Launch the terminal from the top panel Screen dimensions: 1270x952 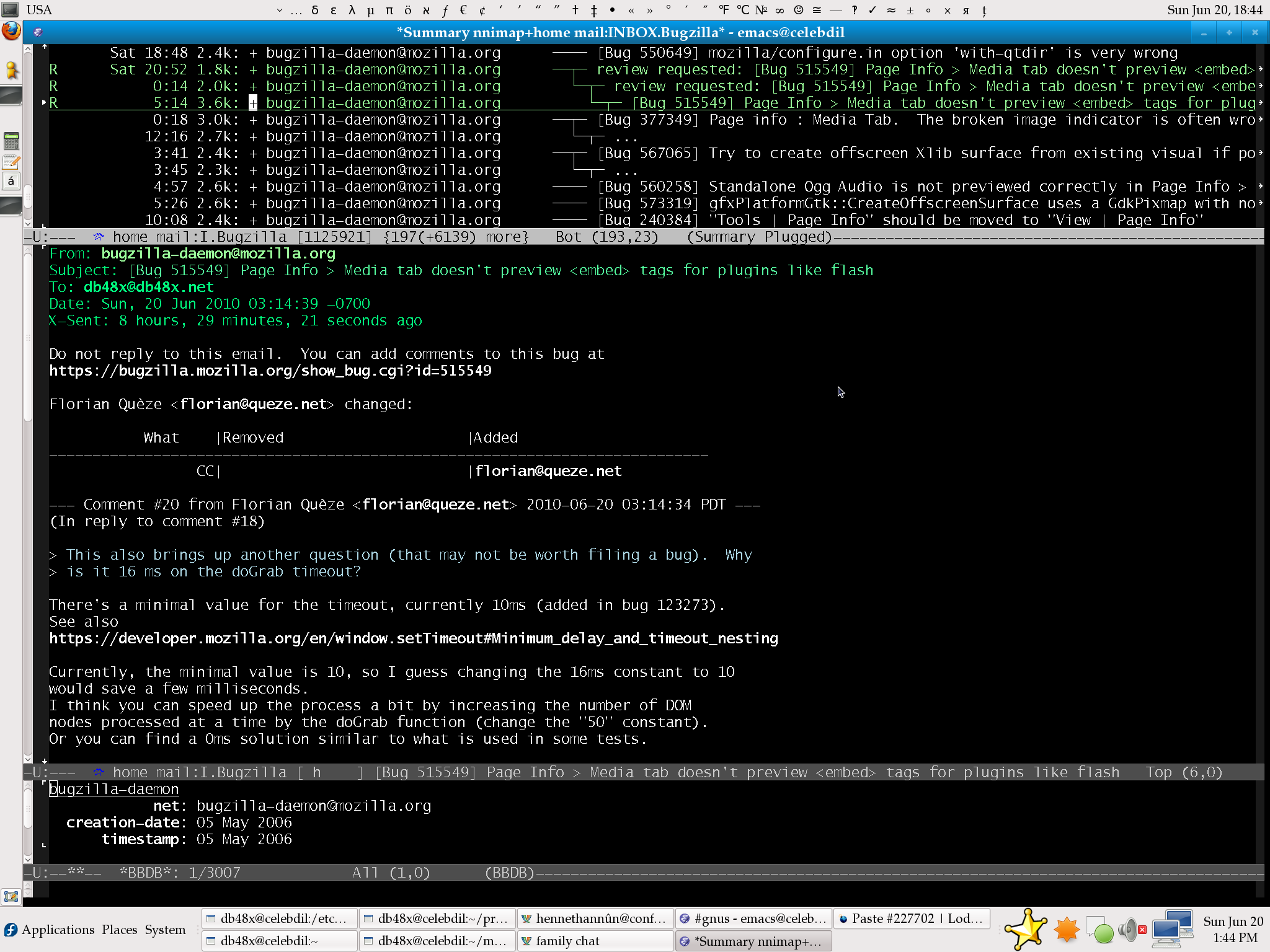click(11, 9)
